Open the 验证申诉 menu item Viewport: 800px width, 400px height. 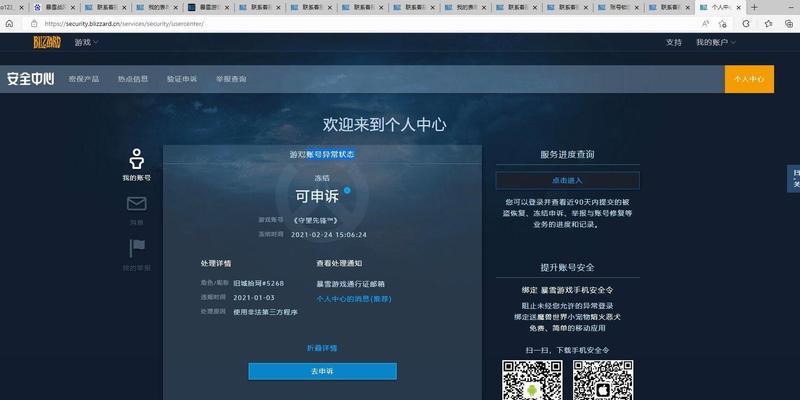point(182,79)
